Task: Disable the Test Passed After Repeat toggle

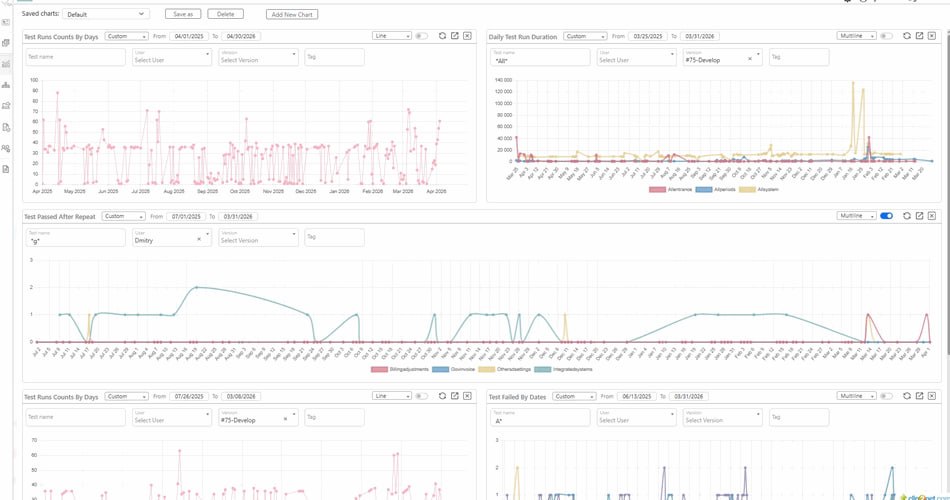Action: 886,216
